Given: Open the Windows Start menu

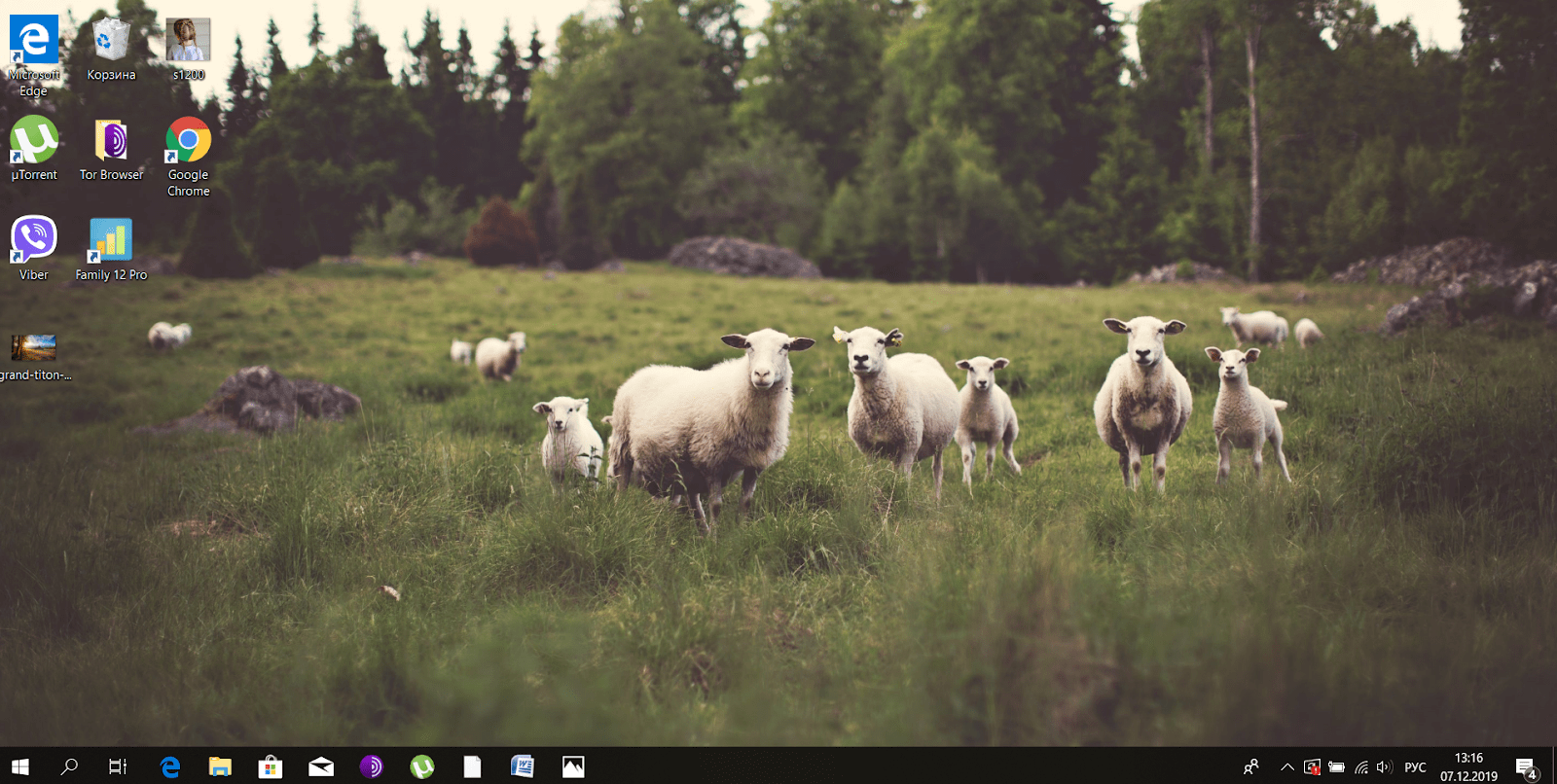Looking at the screenshot, I should (x=20, y=766).
